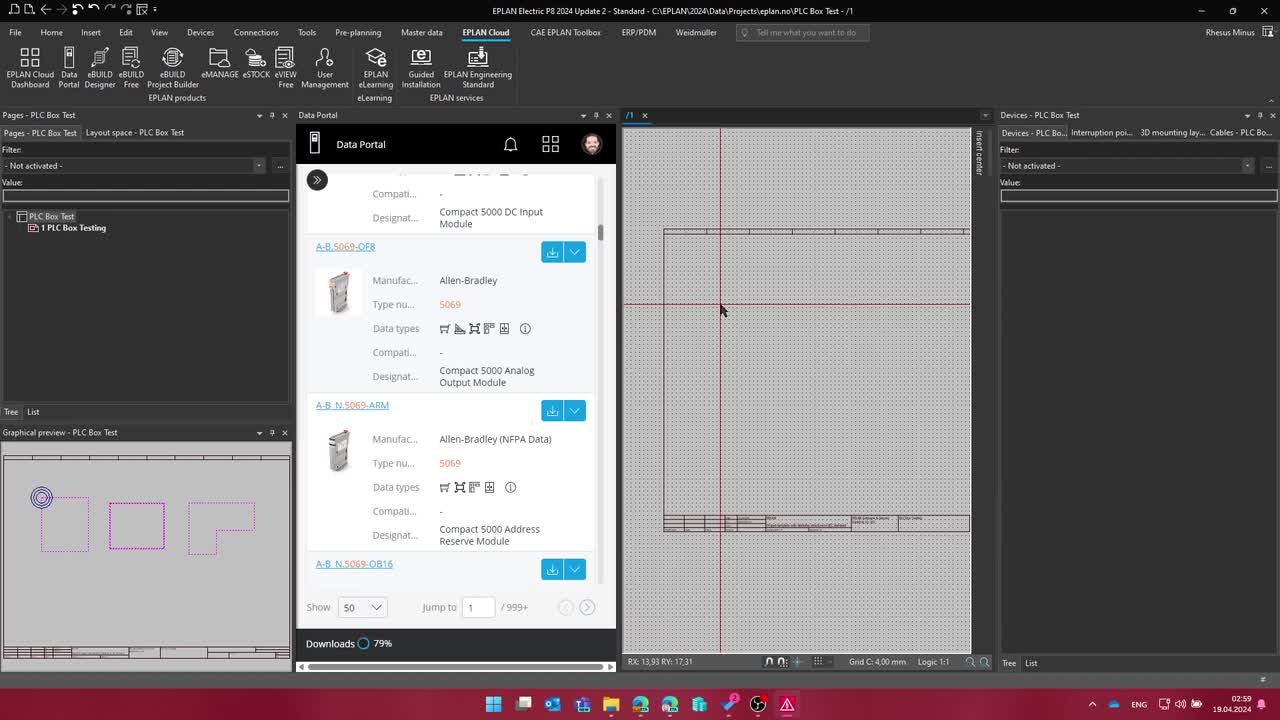
Task: Download the A-B_N.5069-ARM part
Action: (x=552, y=411)
